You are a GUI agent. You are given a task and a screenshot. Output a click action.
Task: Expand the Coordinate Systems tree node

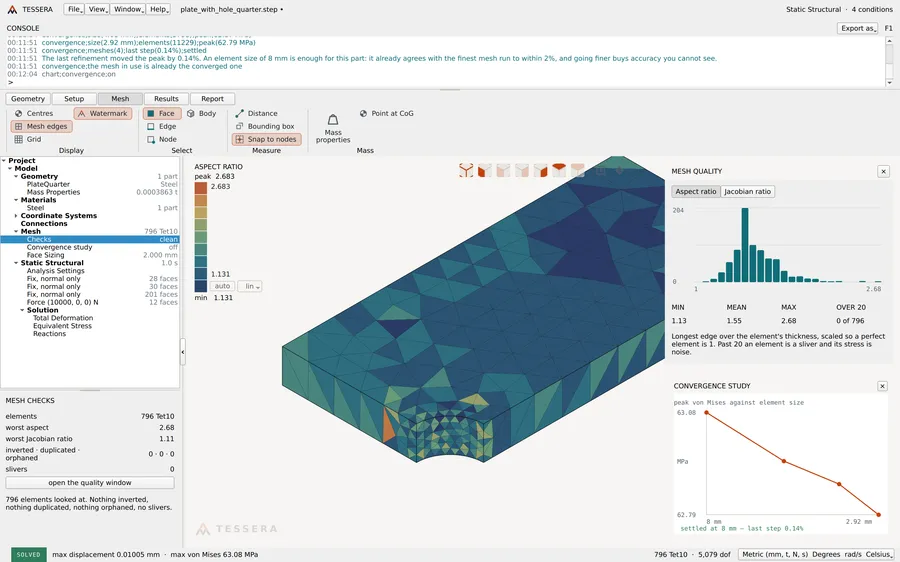pyautogui.click(x=16, y=216)
